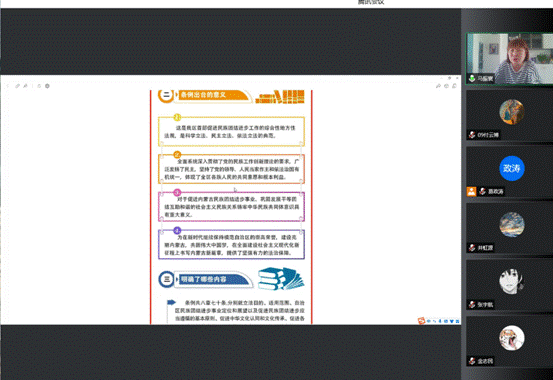This screenshot has height=380, width=553.
Task: Click the round globe-like icon in right toolbar
Action: click(446, 86)
